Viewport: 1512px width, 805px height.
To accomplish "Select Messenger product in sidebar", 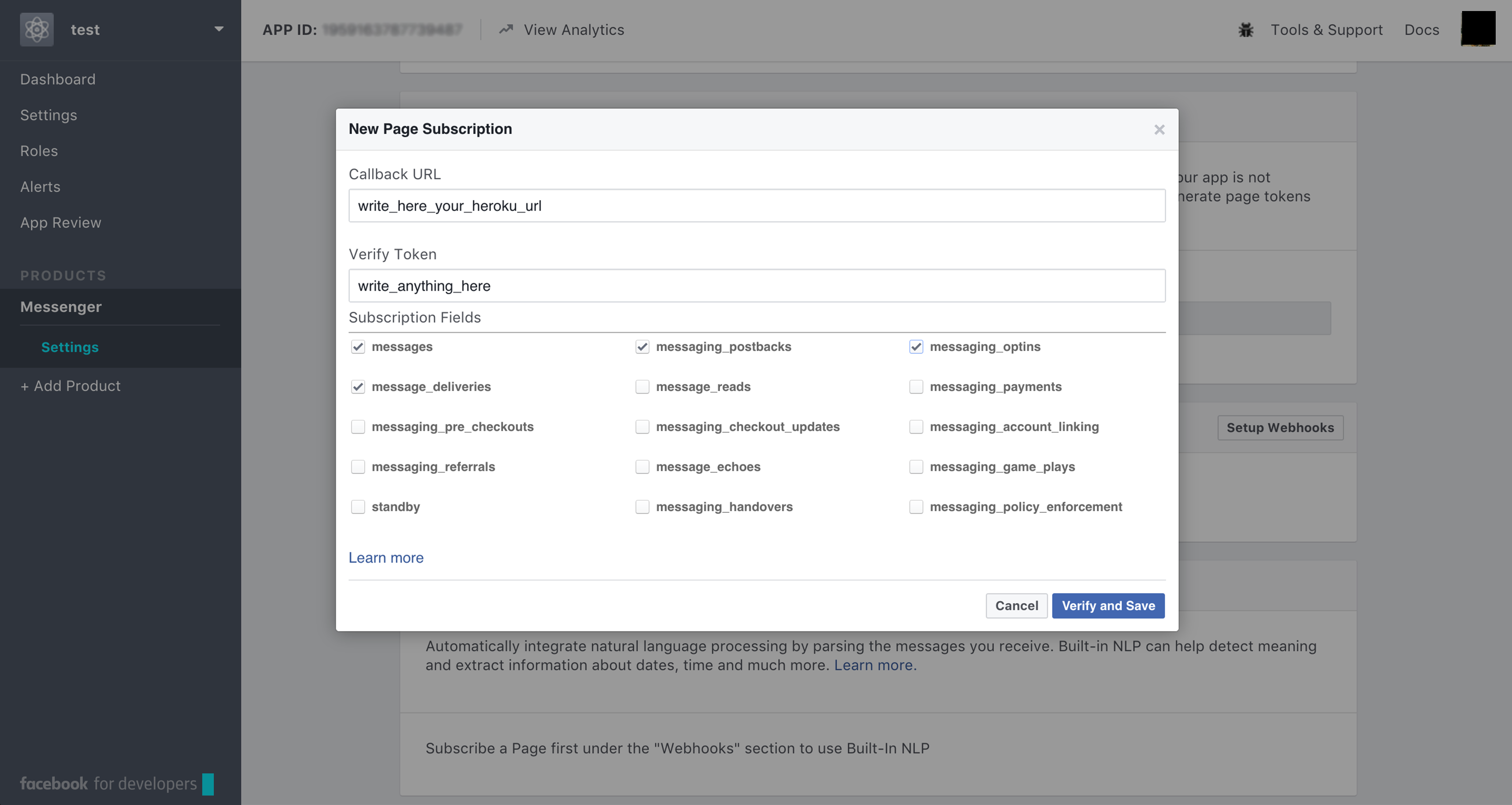I will point(61,307).
